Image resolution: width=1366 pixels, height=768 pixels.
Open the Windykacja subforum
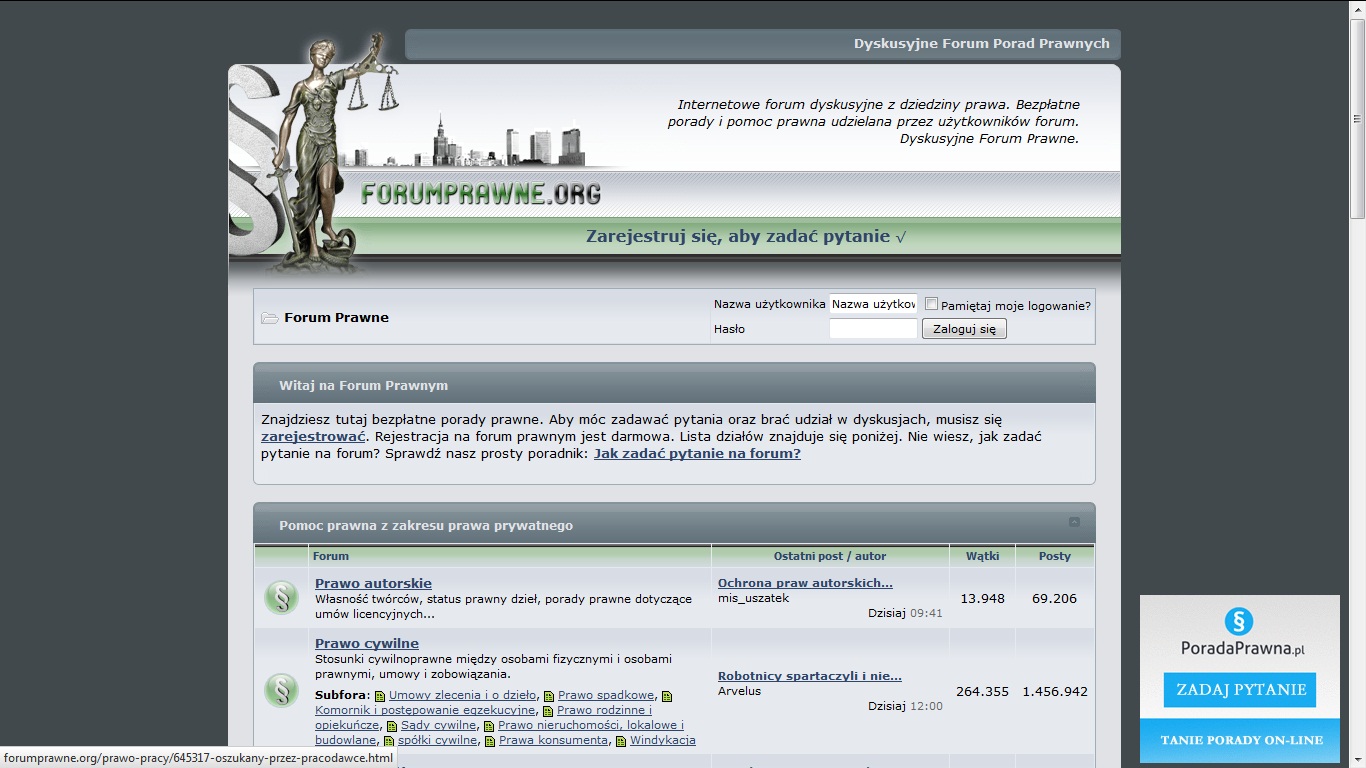663,740
